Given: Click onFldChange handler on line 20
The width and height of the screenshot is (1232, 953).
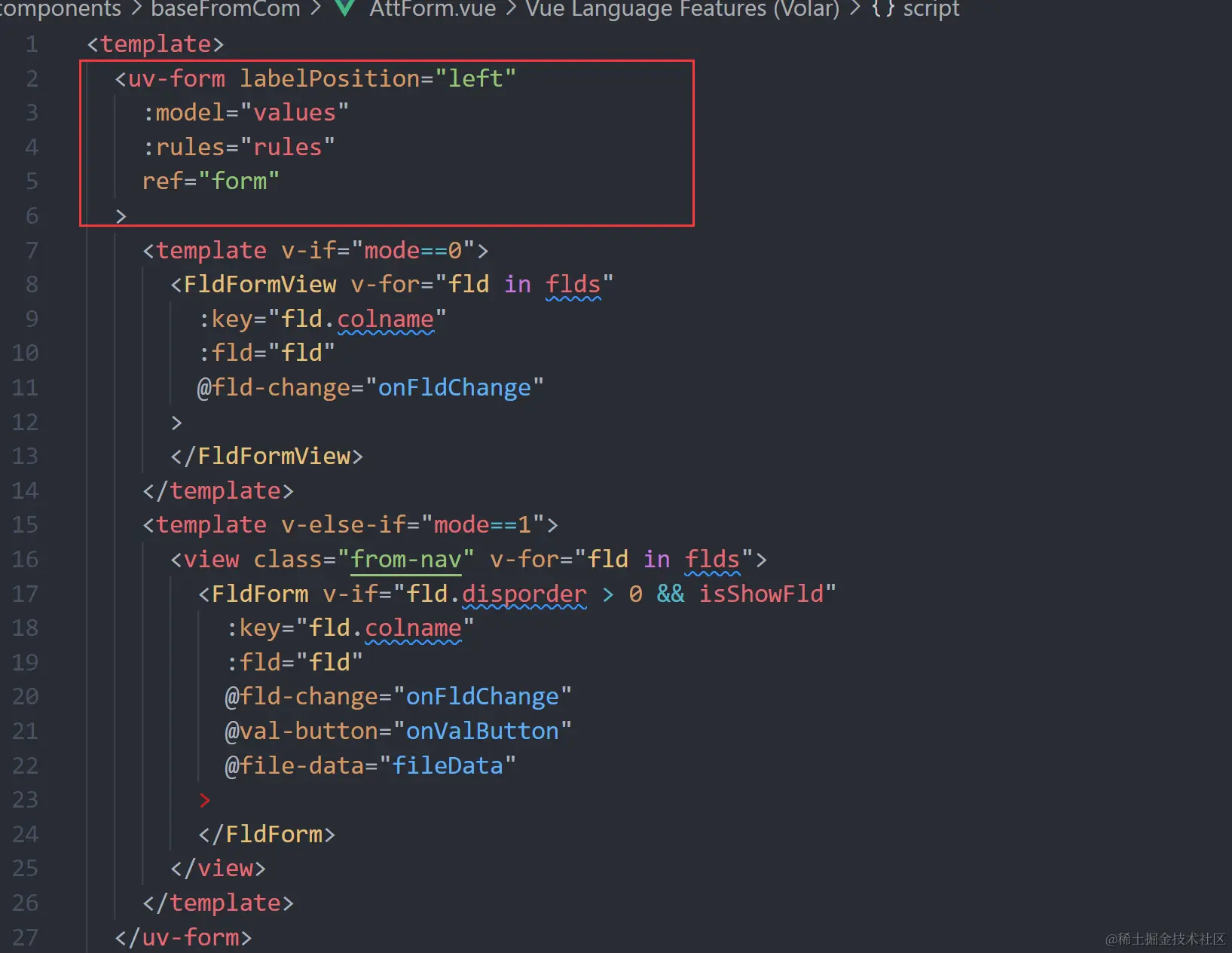Looking at the screenshot, I should (482, 697).
